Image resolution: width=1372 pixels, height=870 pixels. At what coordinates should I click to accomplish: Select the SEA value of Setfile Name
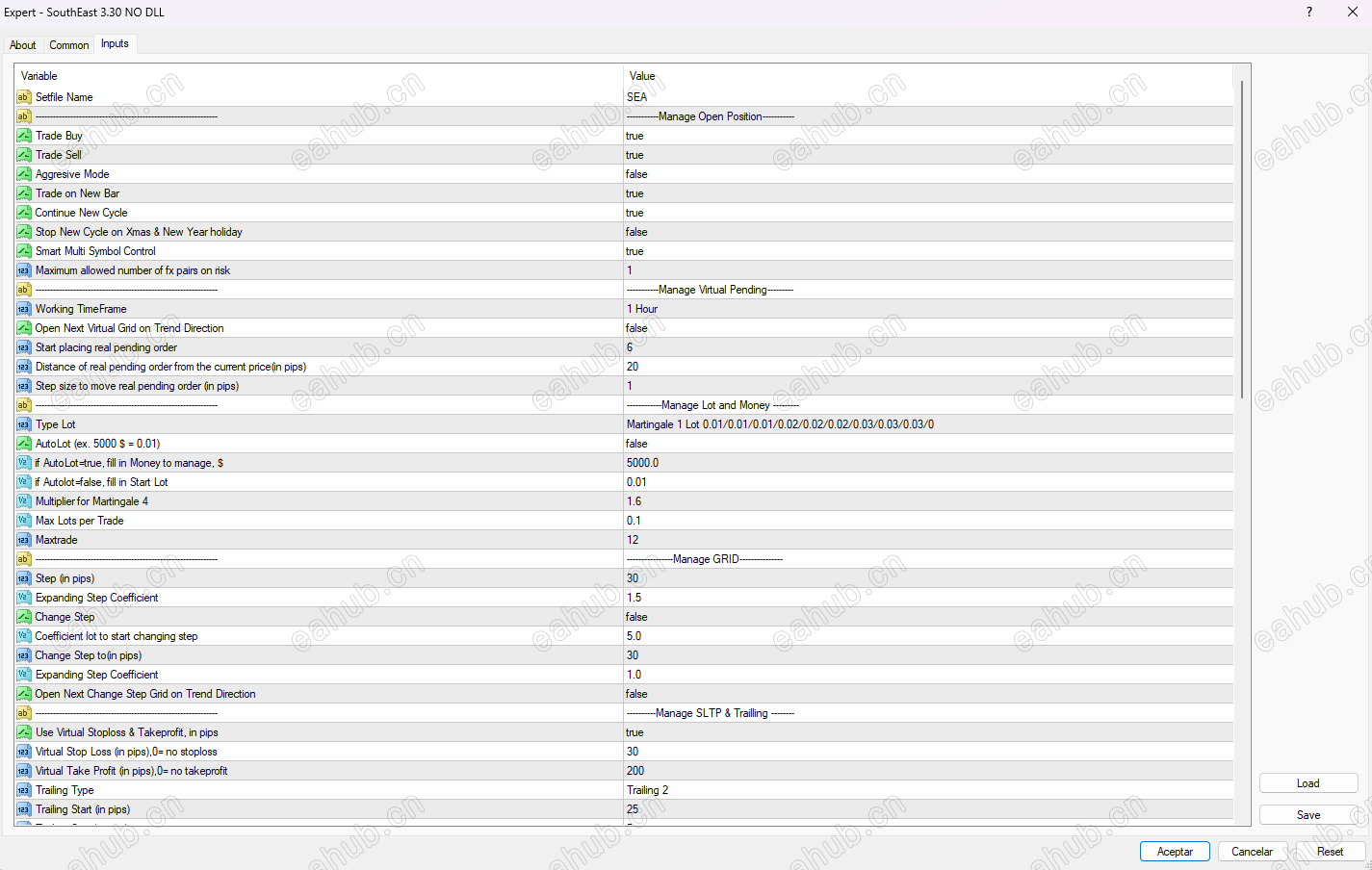(637, 97)
